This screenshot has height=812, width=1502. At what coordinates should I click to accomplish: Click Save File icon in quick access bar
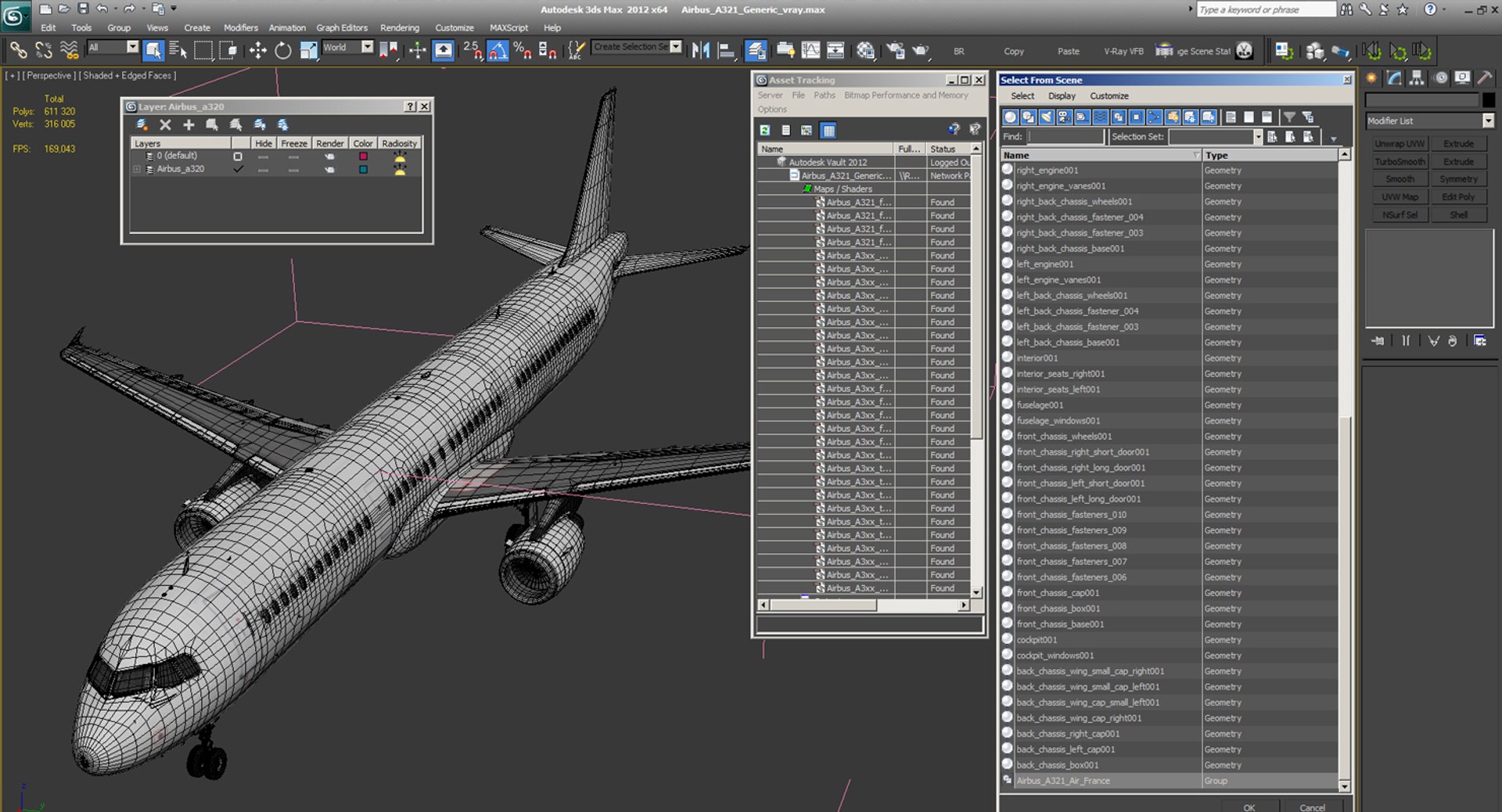(x=82, y=9)
